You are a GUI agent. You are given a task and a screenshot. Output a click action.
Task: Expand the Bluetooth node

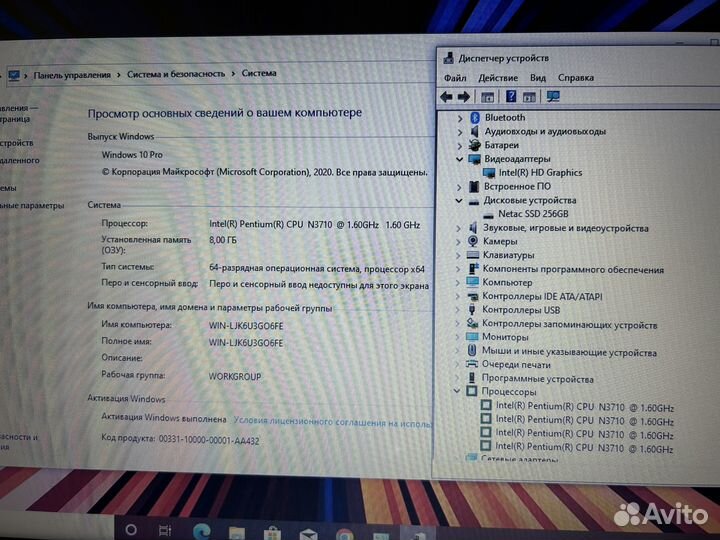tap(460, 118)
